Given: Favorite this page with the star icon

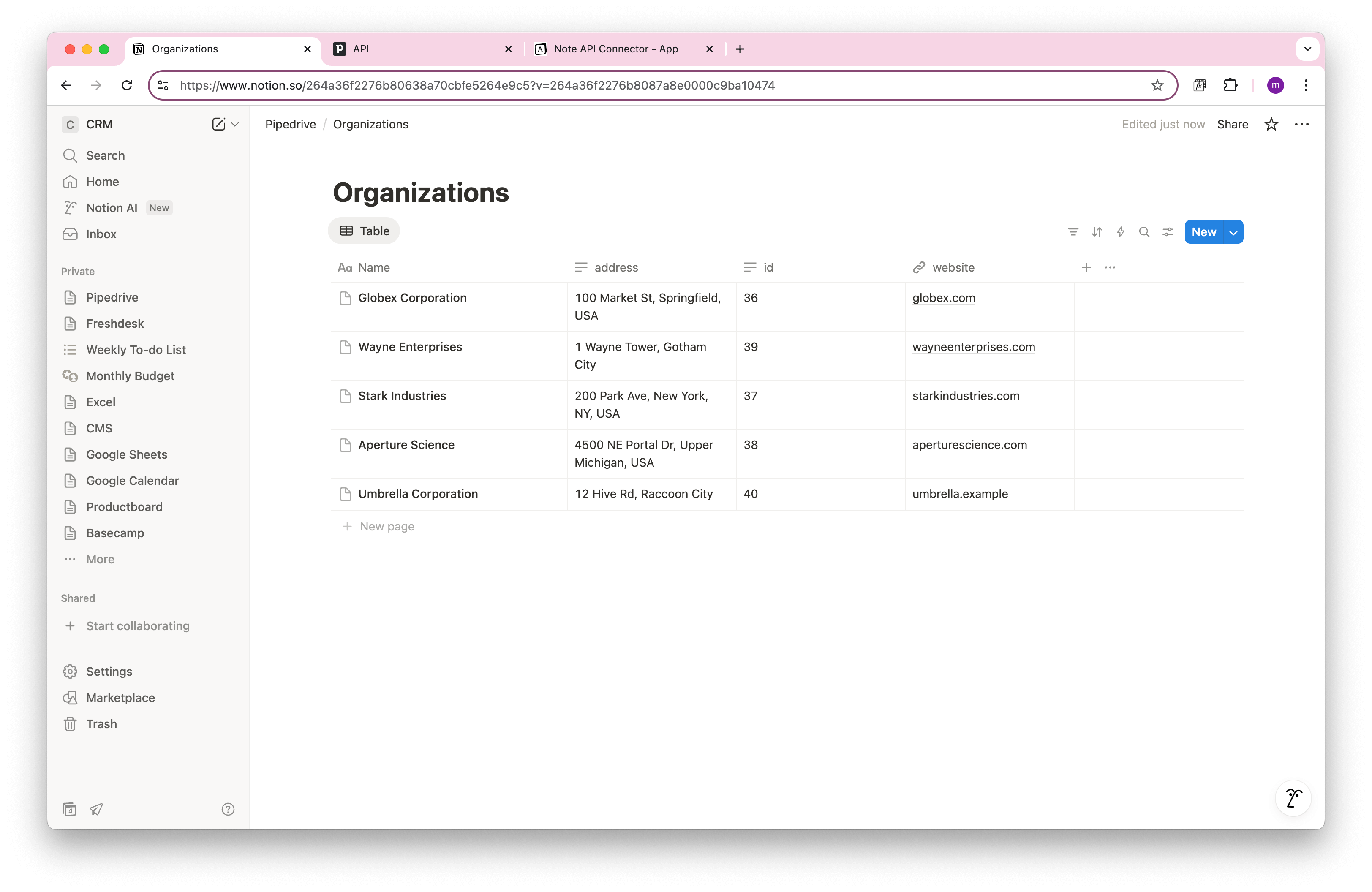Looking at the screenshot, I should tap(1271, 125).
